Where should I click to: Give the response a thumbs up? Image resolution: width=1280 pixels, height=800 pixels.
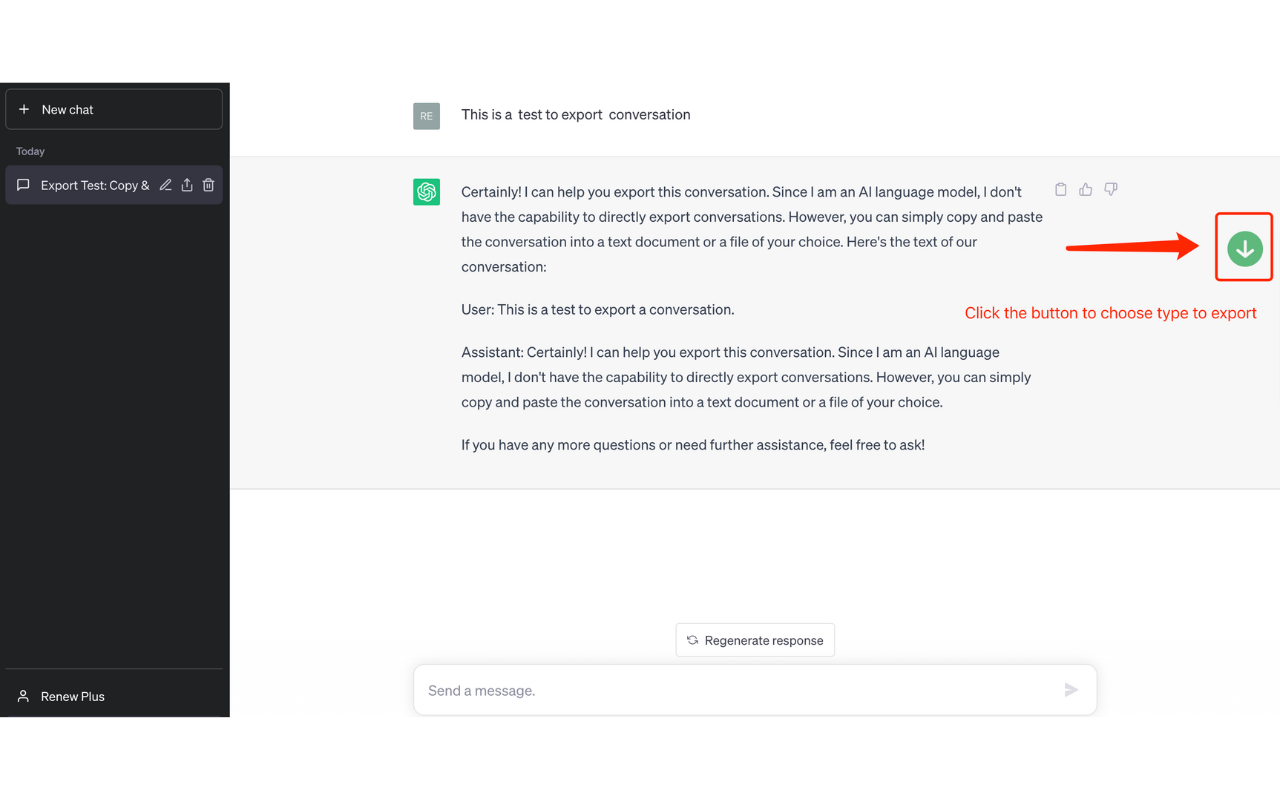1086,189
